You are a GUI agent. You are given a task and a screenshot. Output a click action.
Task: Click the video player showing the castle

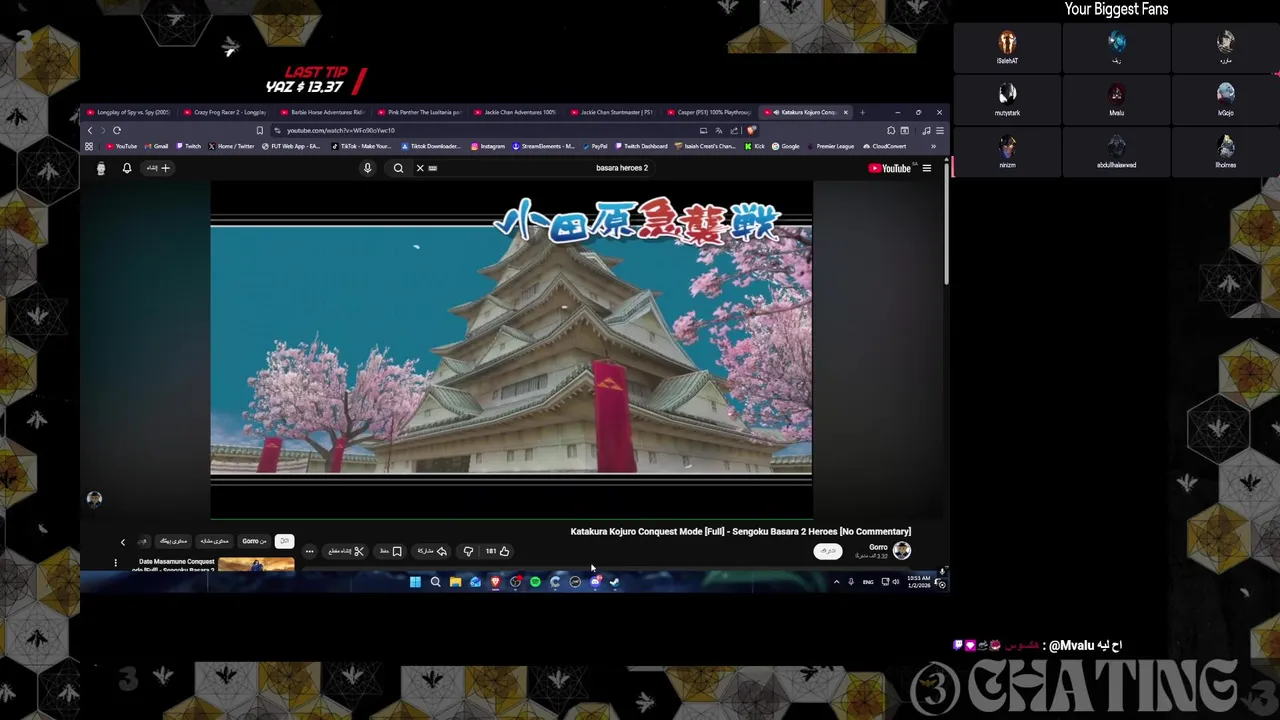(x=511, y=348)
